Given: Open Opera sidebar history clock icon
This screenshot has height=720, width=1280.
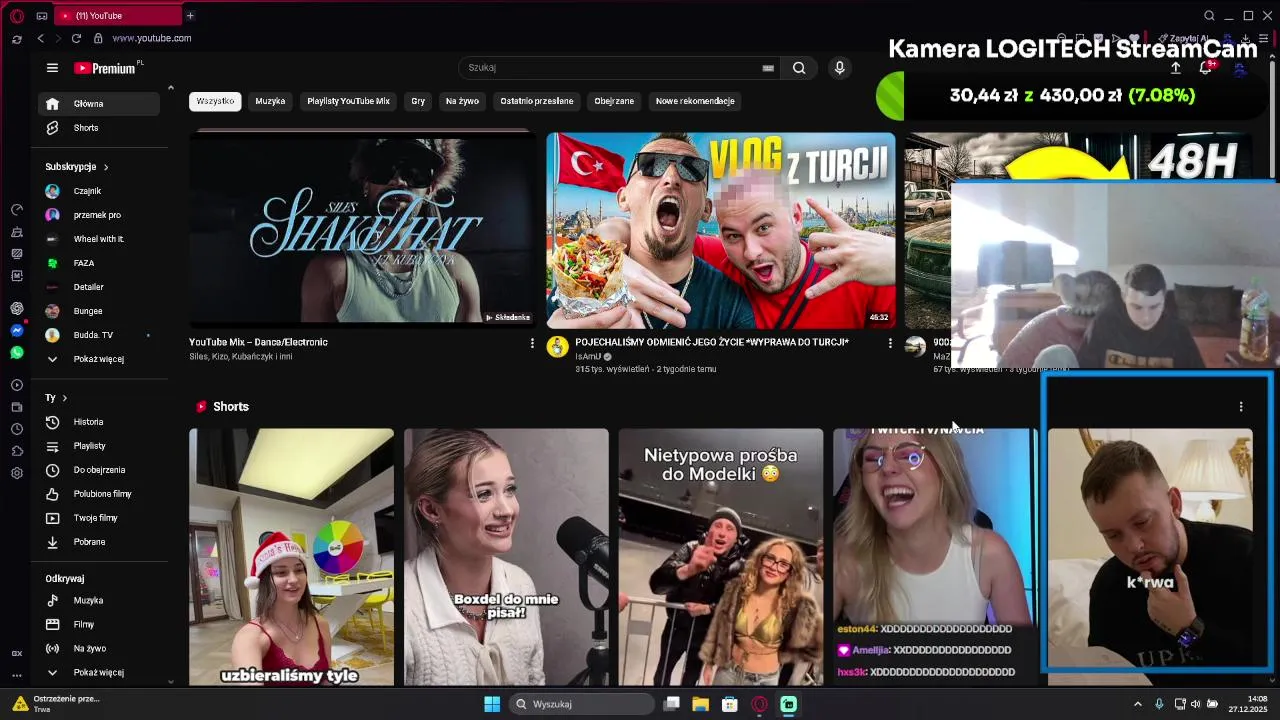Looking at the screenshot, I should 17,429.
